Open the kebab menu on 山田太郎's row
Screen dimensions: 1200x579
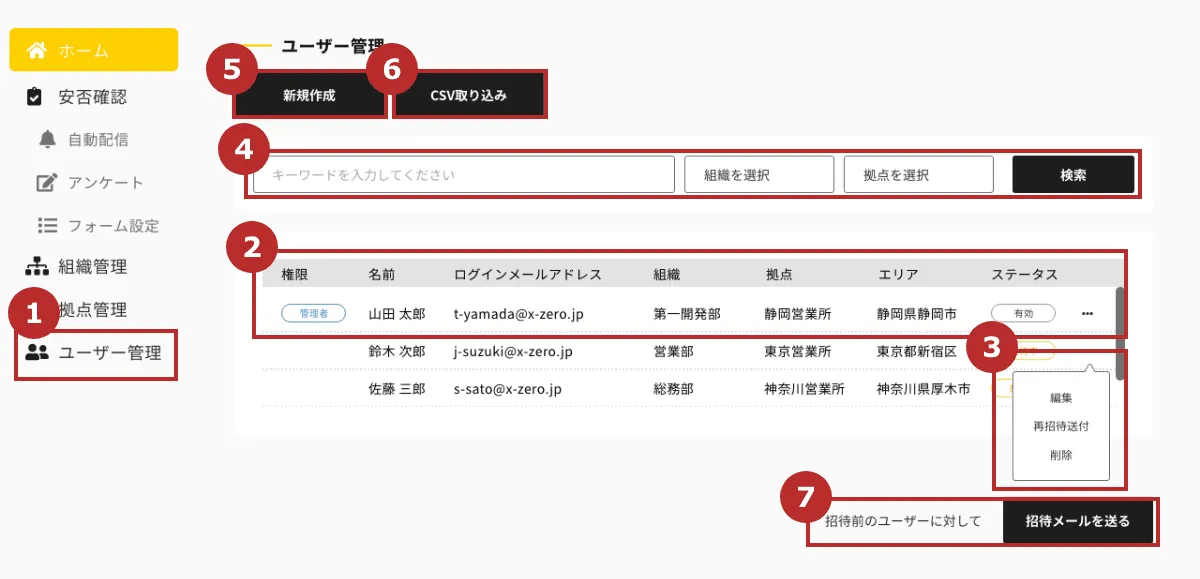[1088, 313]
